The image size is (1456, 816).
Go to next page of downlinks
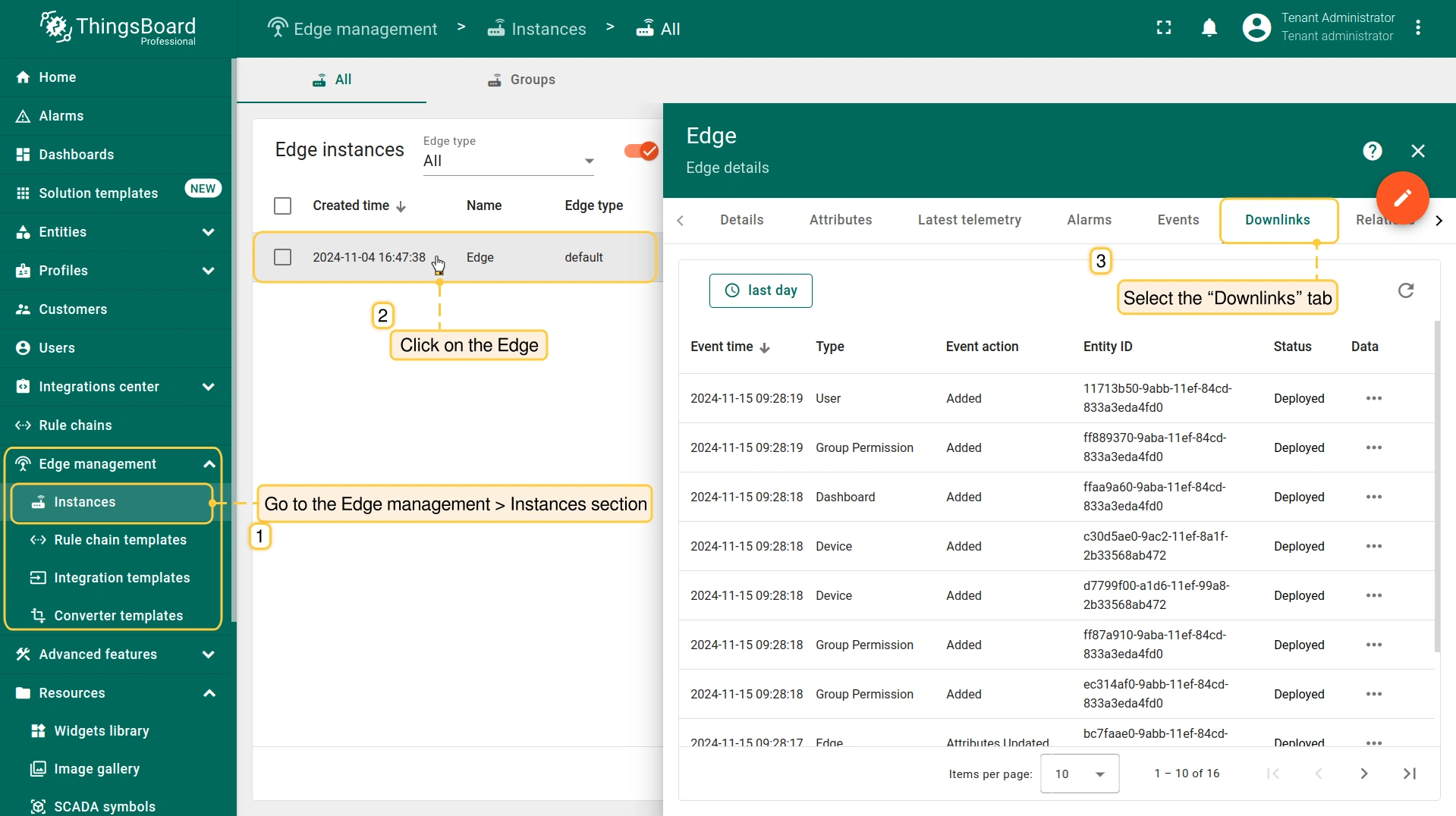pos(1363,774)
